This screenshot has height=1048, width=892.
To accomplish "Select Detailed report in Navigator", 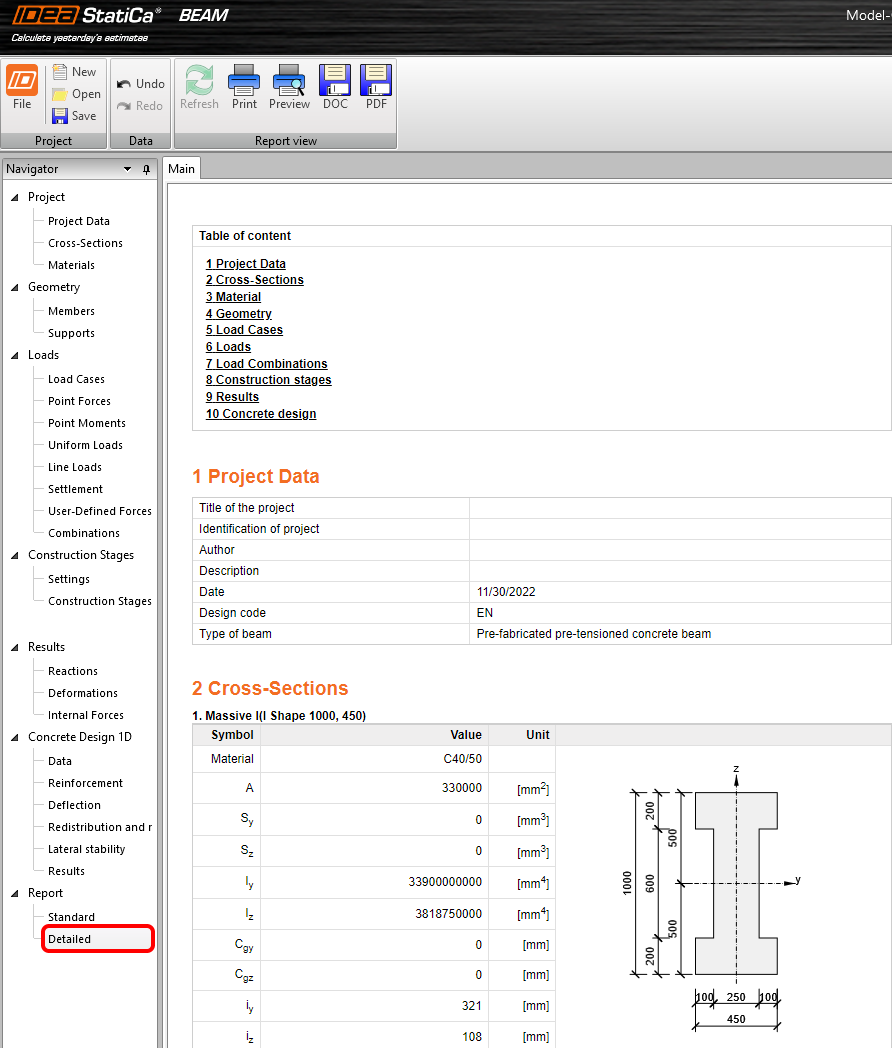I will 69,939.
